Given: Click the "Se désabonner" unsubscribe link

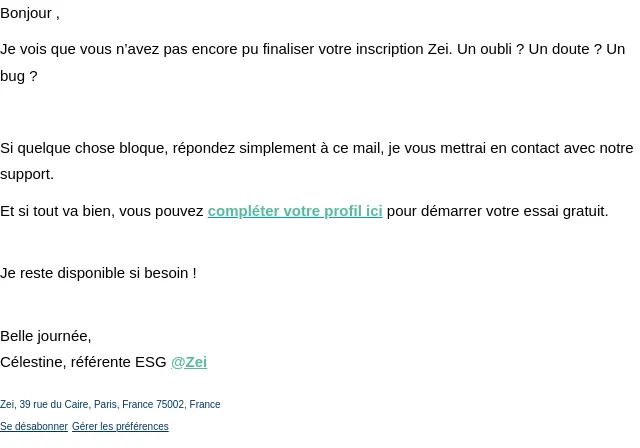Looking at the screenshot, I should (34, 426).
